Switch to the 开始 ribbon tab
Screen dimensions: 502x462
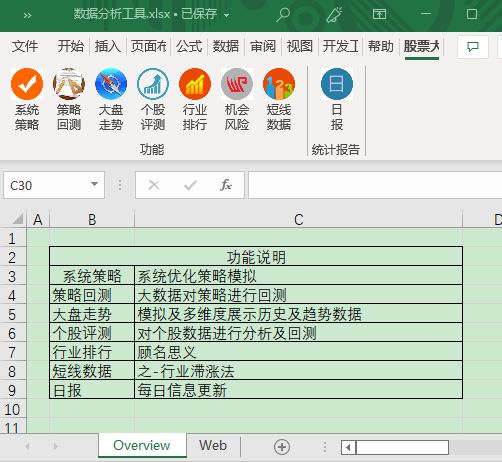click(x=70, y=46)
